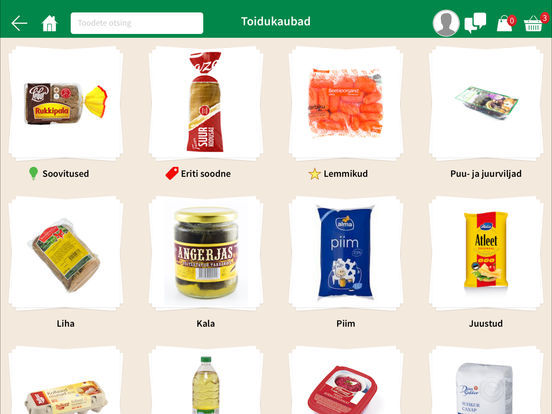The image size is (552, 414).
Task: Focus the Toodete otsing search field
Action: (137, 23)
